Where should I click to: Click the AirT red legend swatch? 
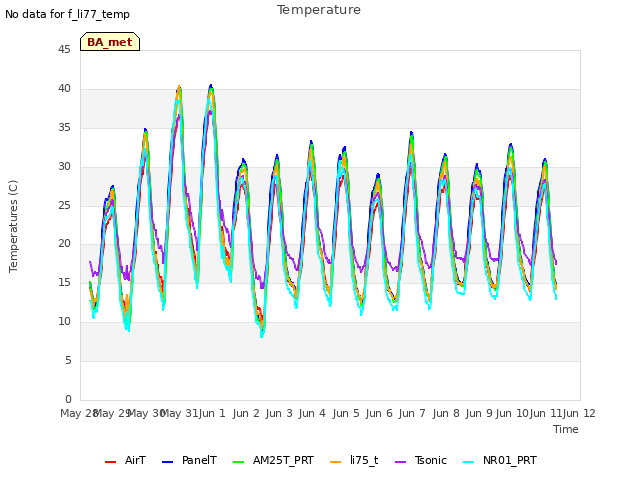click(x=110, y=462)
